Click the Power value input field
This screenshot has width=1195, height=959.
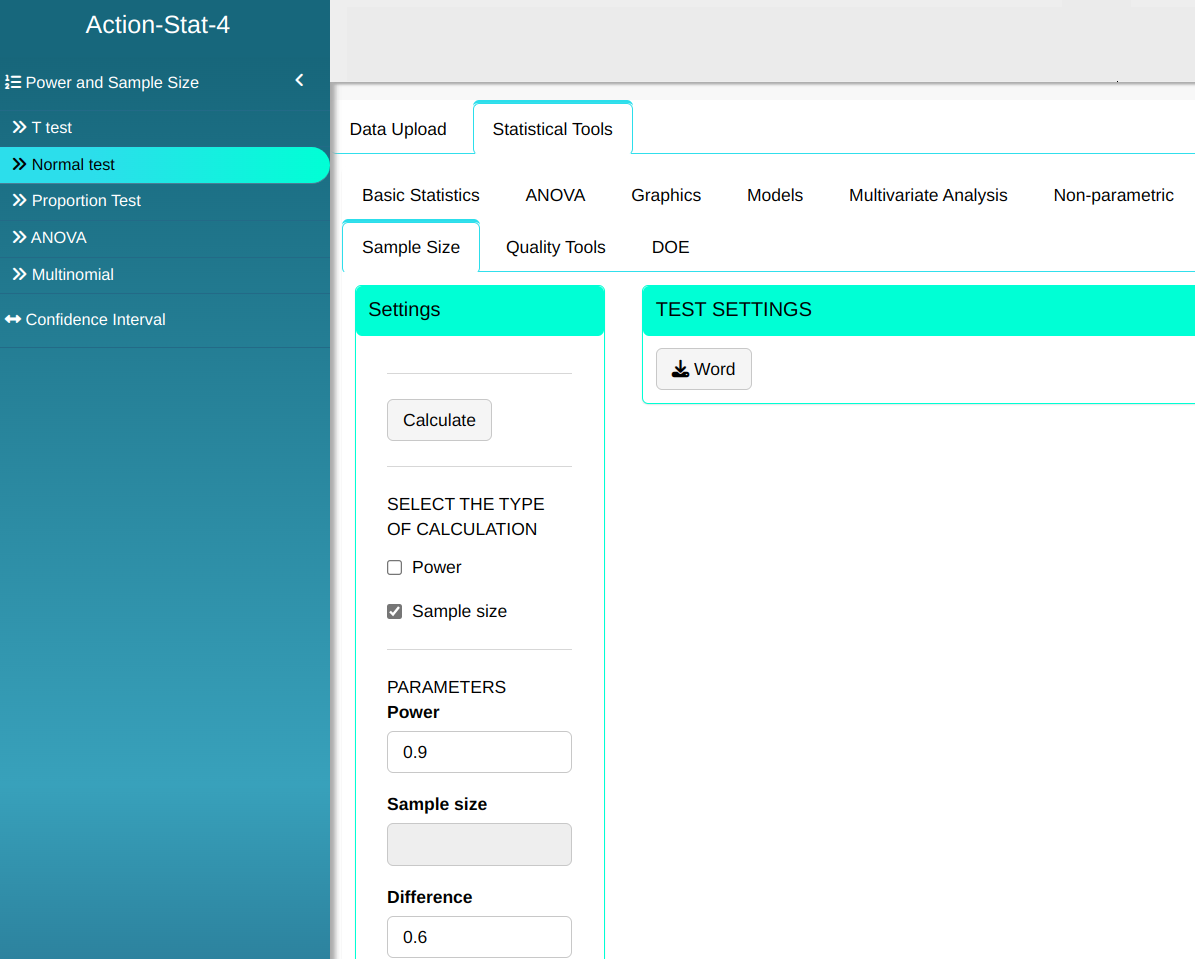tap(479, 752)
